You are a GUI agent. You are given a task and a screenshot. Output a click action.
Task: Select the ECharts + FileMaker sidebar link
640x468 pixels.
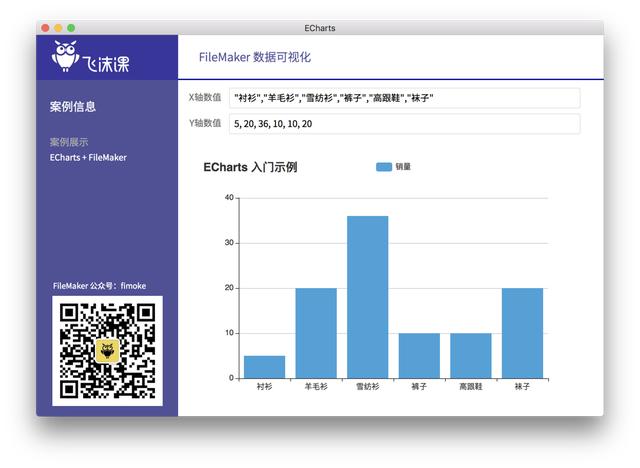pyautogui.click(x=88, y=157)
